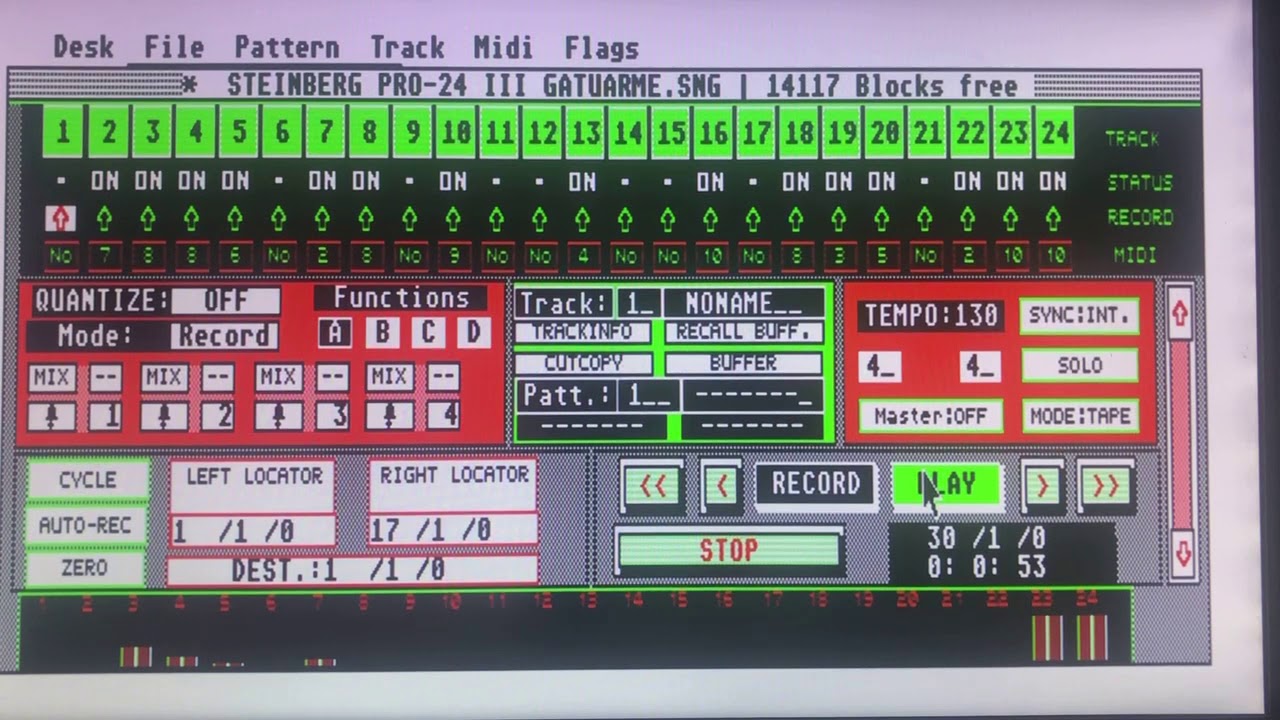
Task: Click the TRACKINFO button
Action: (x=583, y=332)
